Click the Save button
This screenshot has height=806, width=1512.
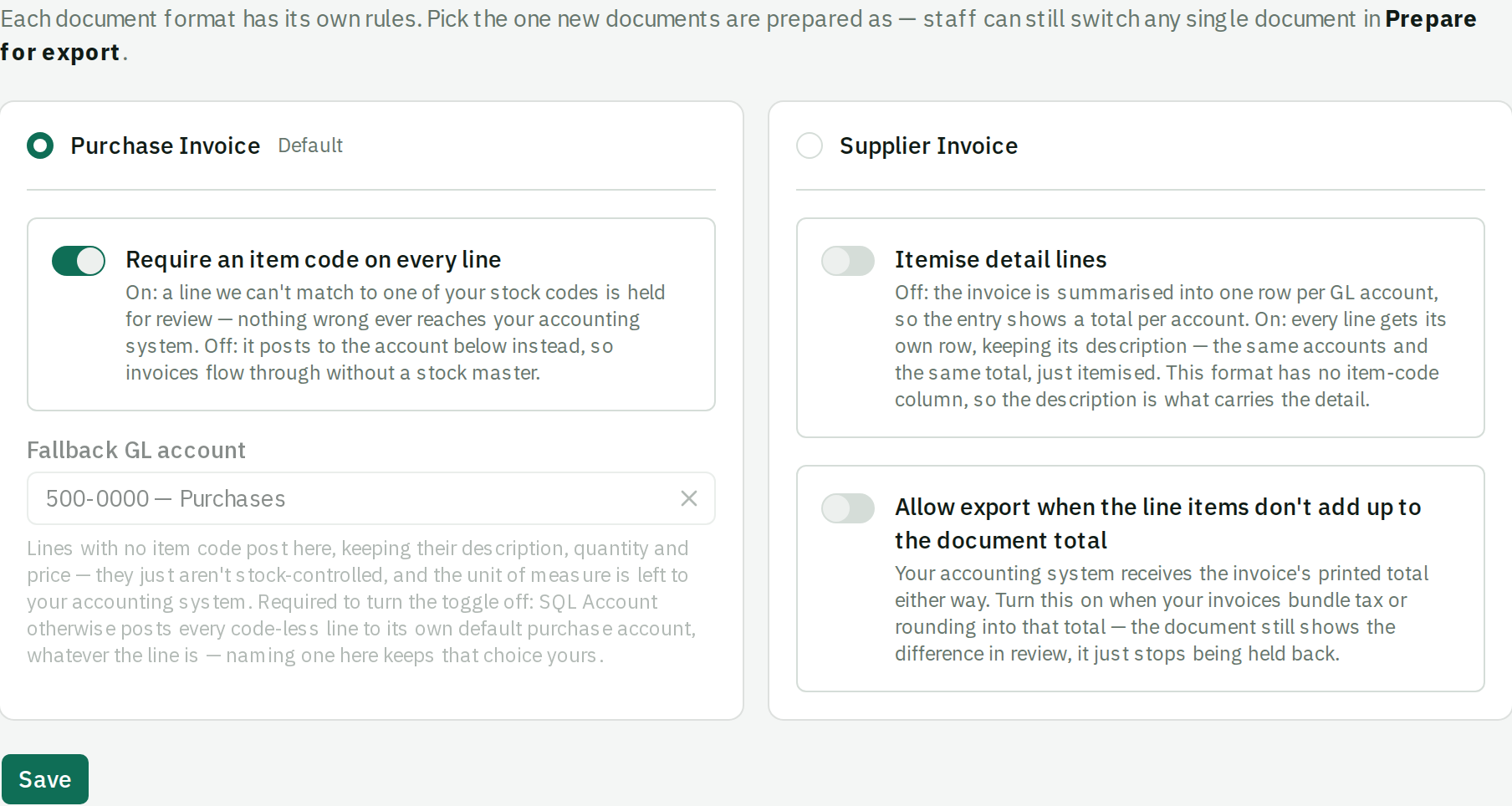[45, 779]
